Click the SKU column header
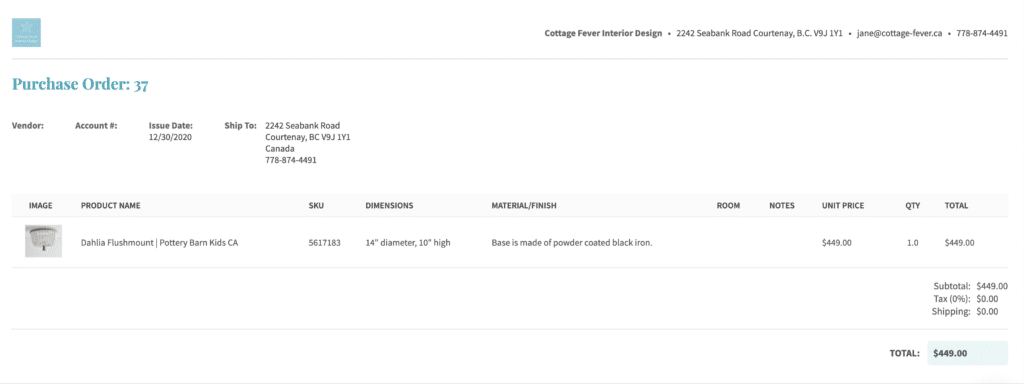The image size is (1024, 384). (316, 206)
